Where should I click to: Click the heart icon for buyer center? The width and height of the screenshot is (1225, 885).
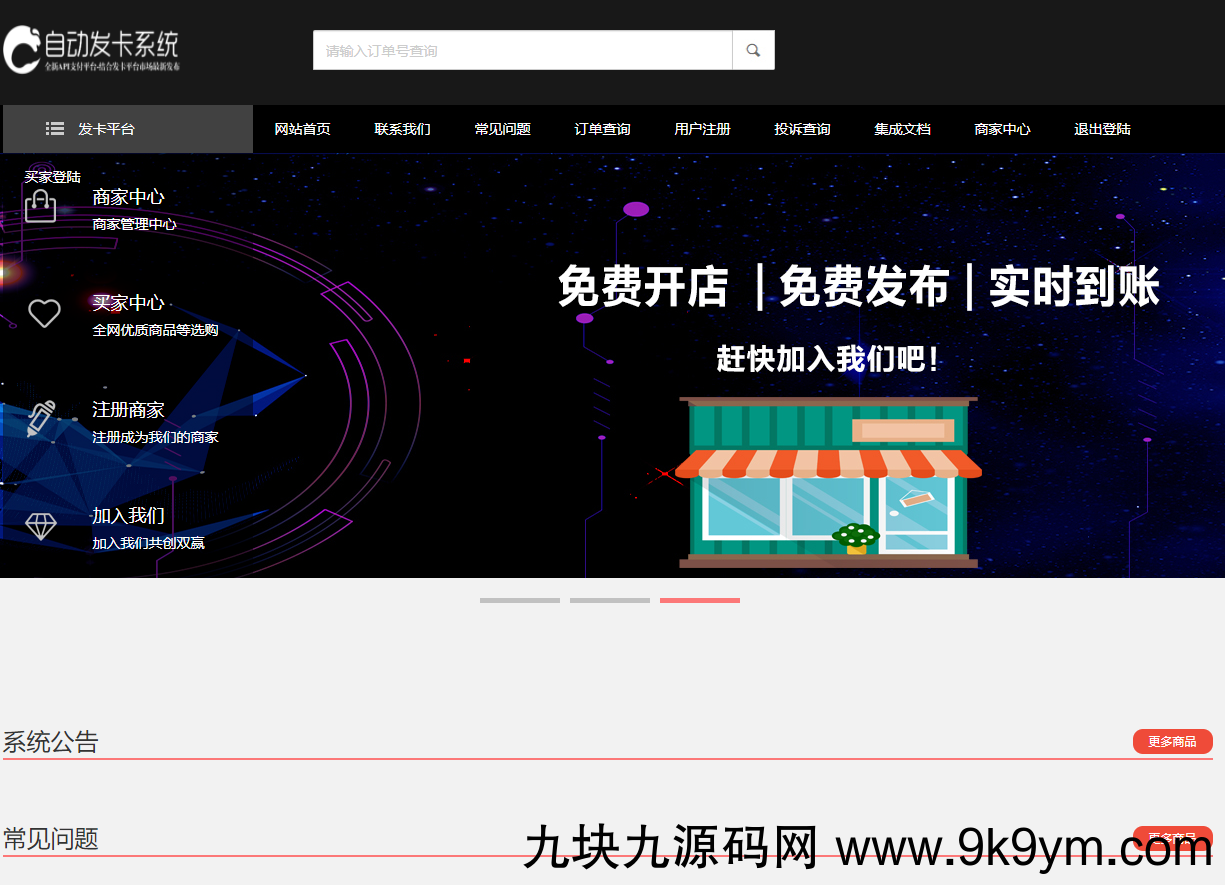(44, 313)
